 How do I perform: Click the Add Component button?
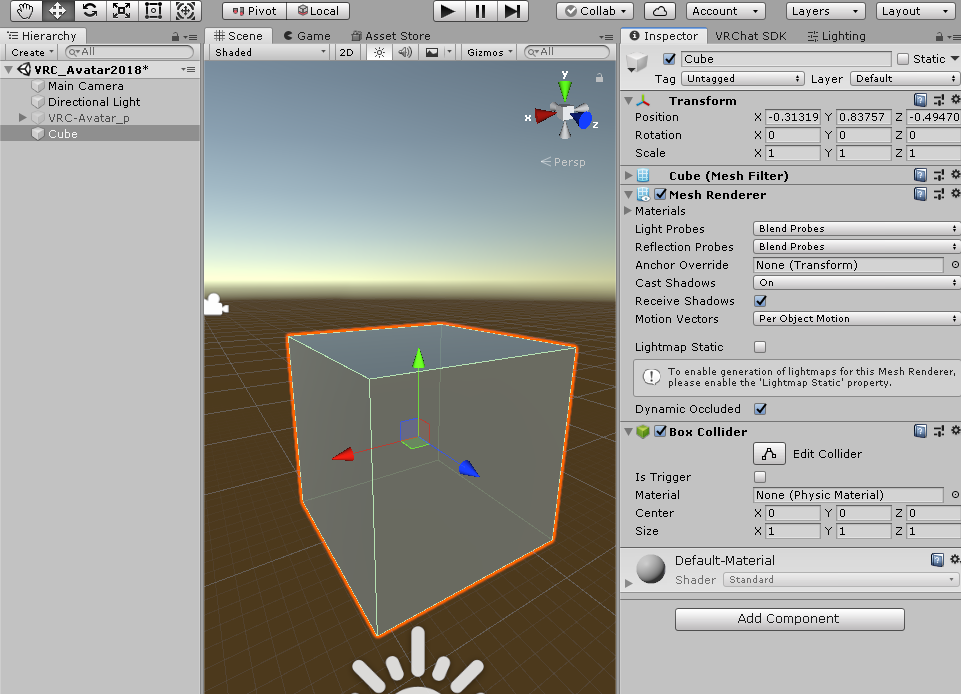(789, 619)
